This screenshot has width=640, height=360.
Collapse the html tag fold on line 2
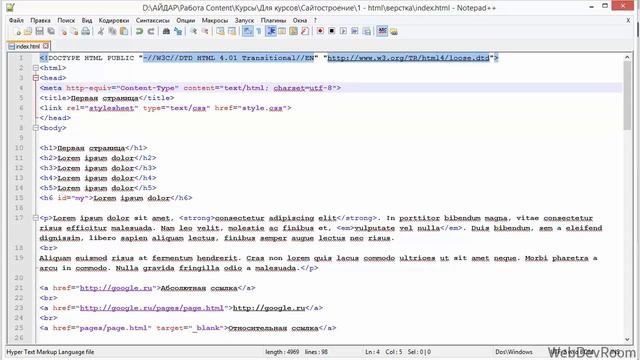36,68
